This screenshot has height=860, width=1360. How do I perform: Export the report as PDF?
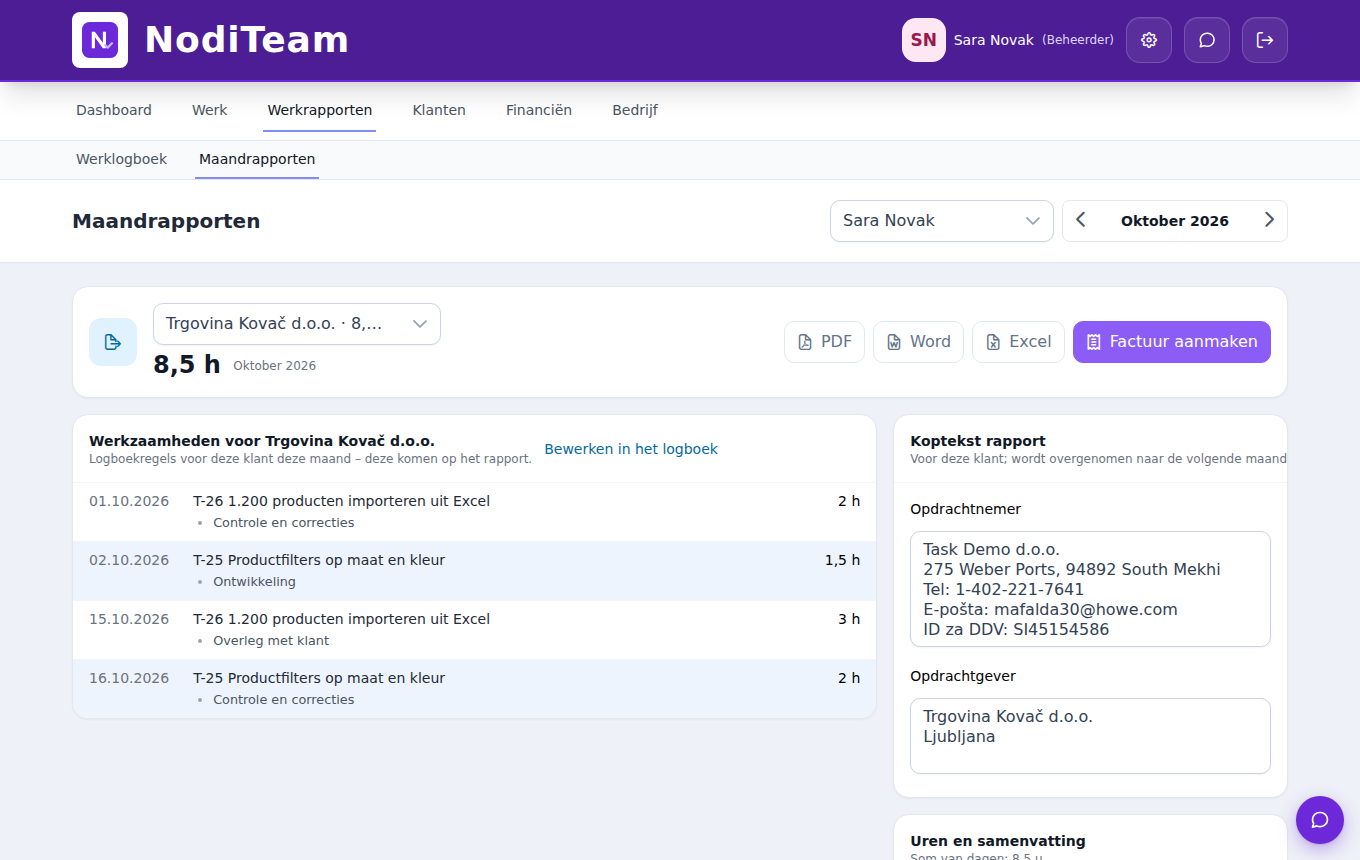(824, 342)
